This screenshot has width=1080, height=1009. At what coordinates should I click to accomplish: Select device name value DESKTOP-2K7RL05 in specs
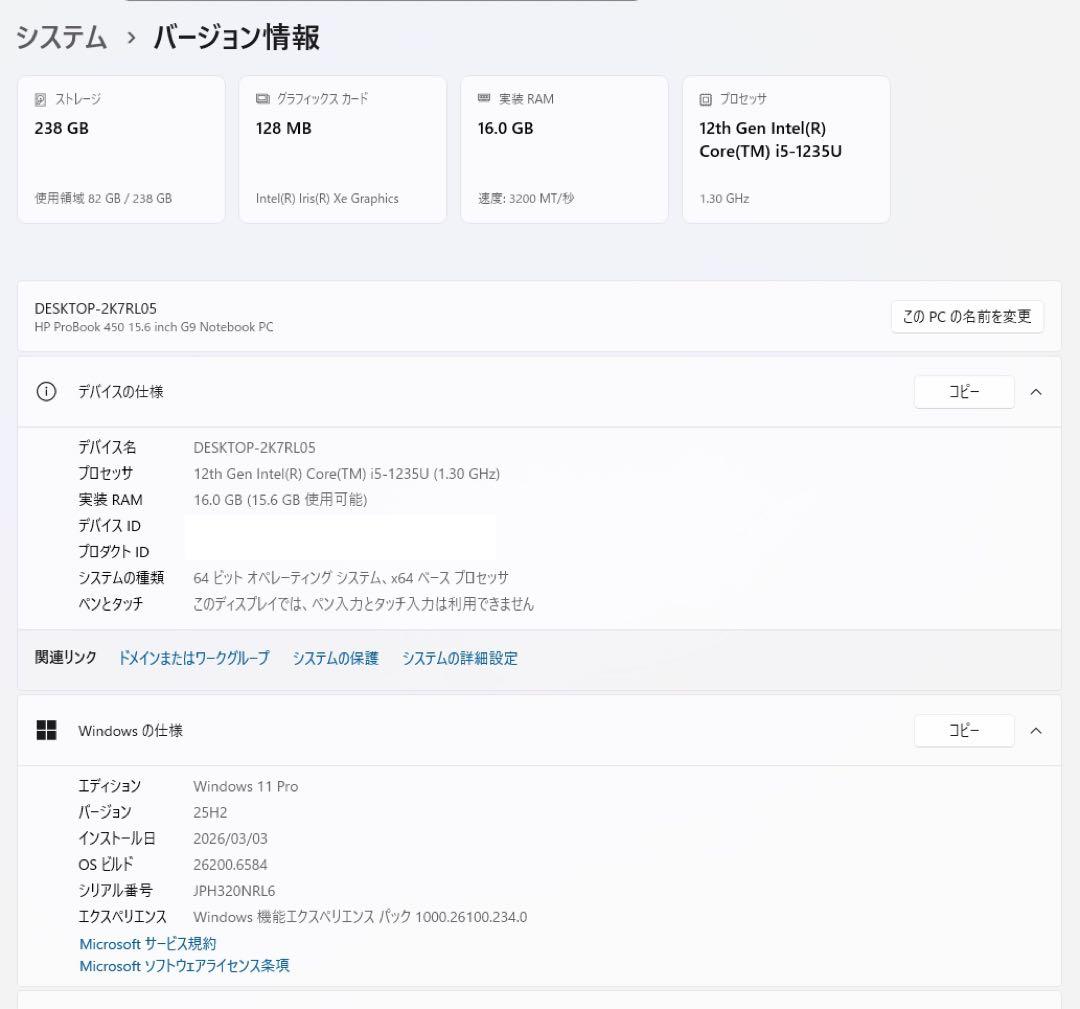click(254, 448)
